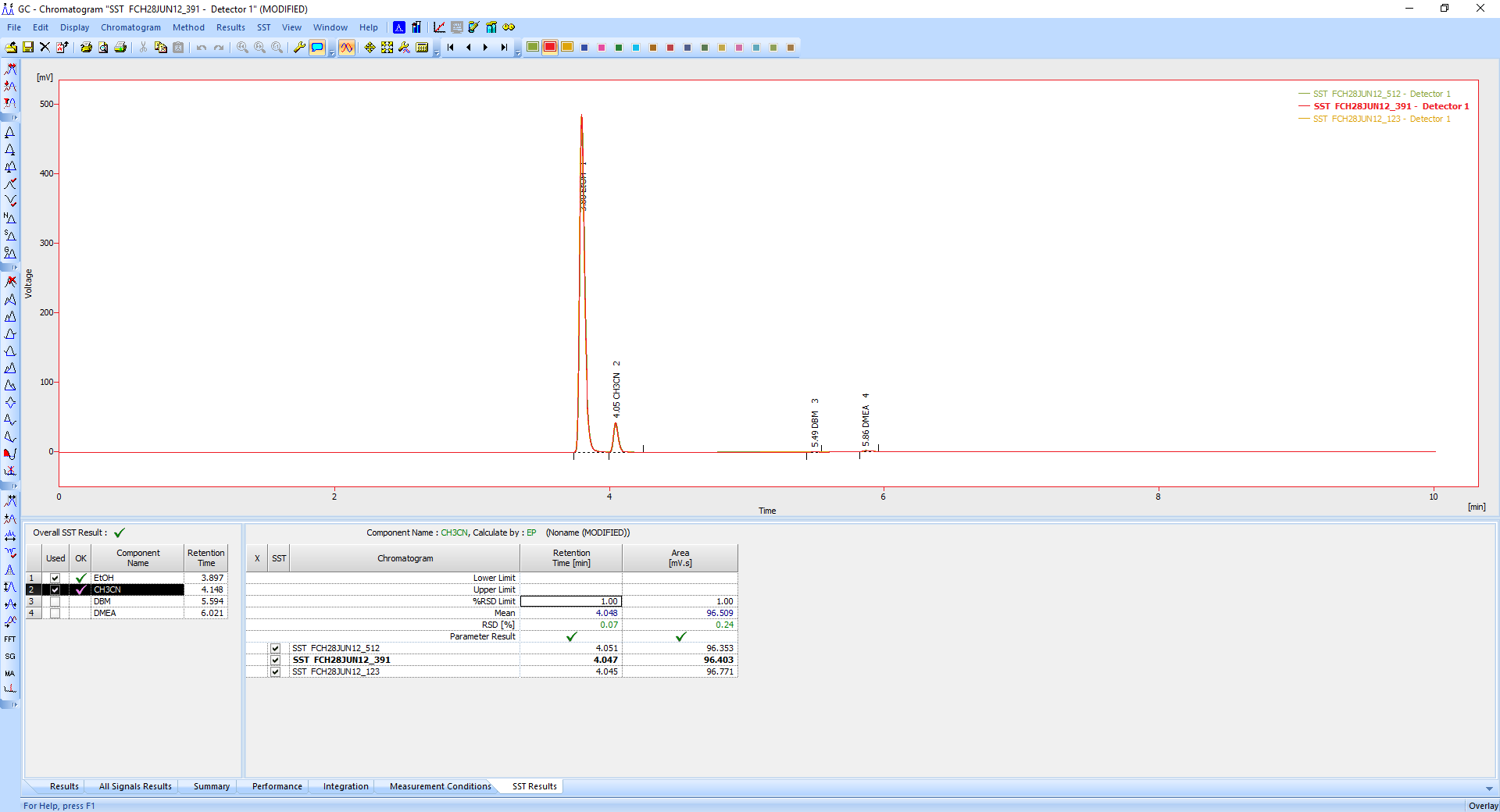Check the Used box for DMEA

55,614
